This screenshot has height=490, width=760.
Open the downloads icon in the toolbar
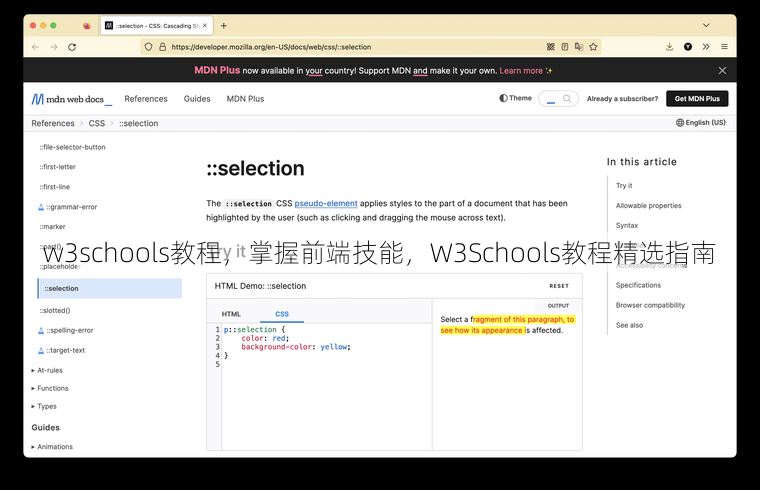[669, 47]
